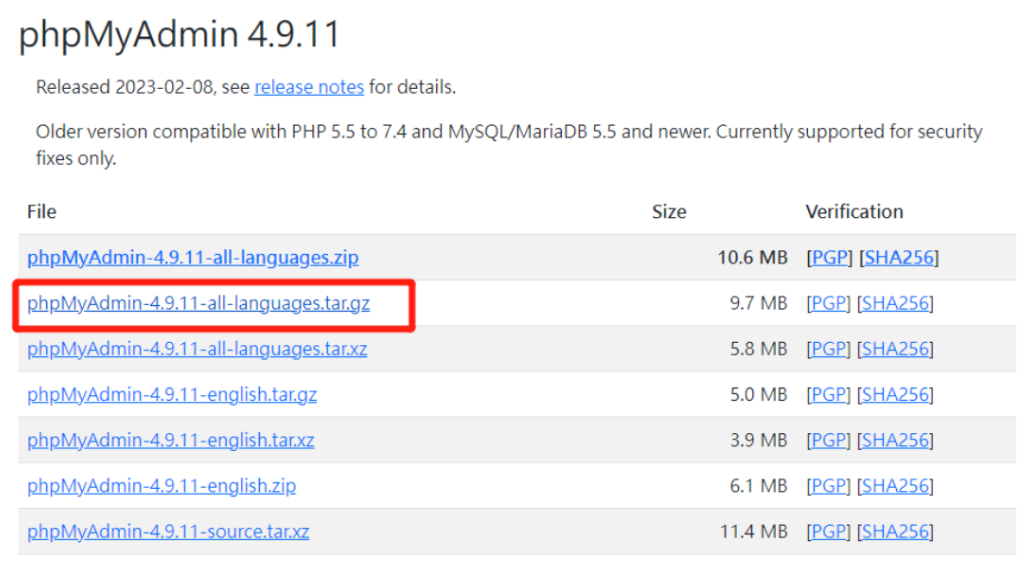Image resolution: width=1019 pixels, height=566 pixels.
Task: Click the 11.4 MB size value
Action: [x=754, y=531]
